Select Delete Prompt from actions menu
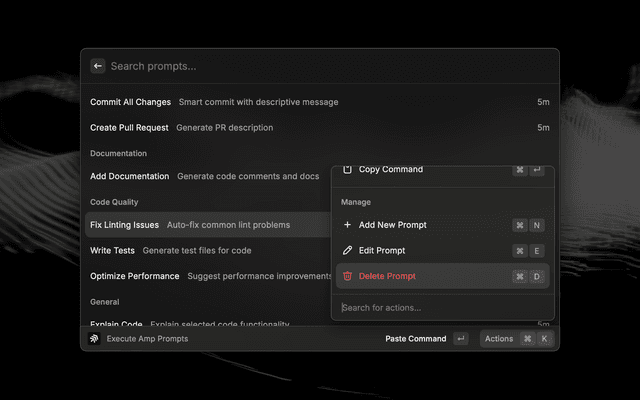The height and width of the screenshot is (400, 640). tap(387, 276)
